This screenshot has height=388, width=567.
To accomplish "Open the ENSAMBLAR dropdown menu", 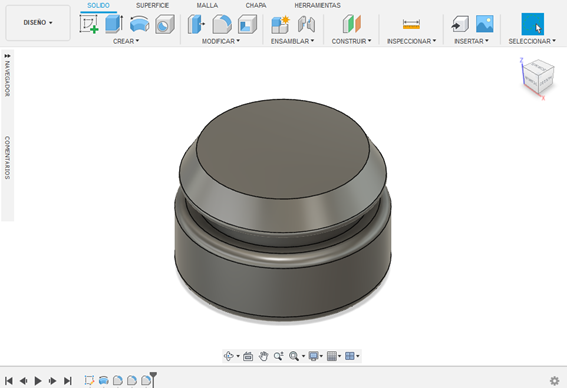I will coord(293,41).
